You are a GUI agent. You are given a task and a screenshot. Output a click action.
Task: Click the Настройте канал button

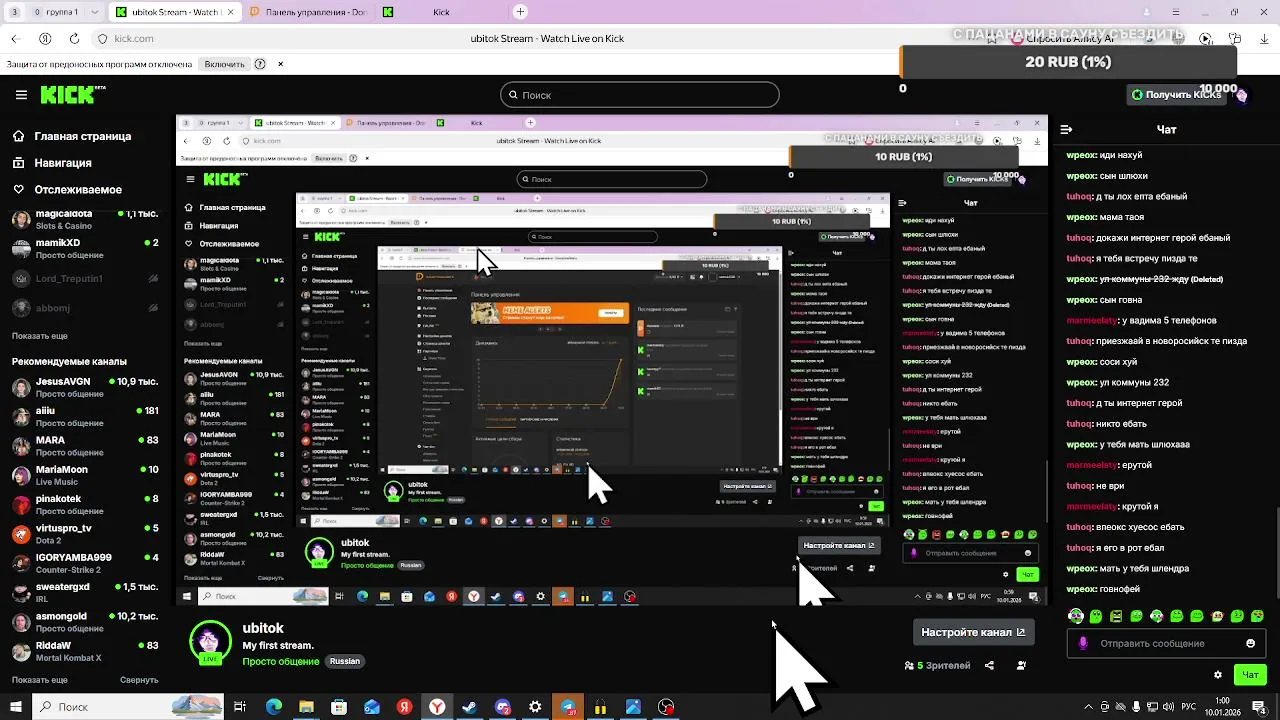[x=973, y=632]
